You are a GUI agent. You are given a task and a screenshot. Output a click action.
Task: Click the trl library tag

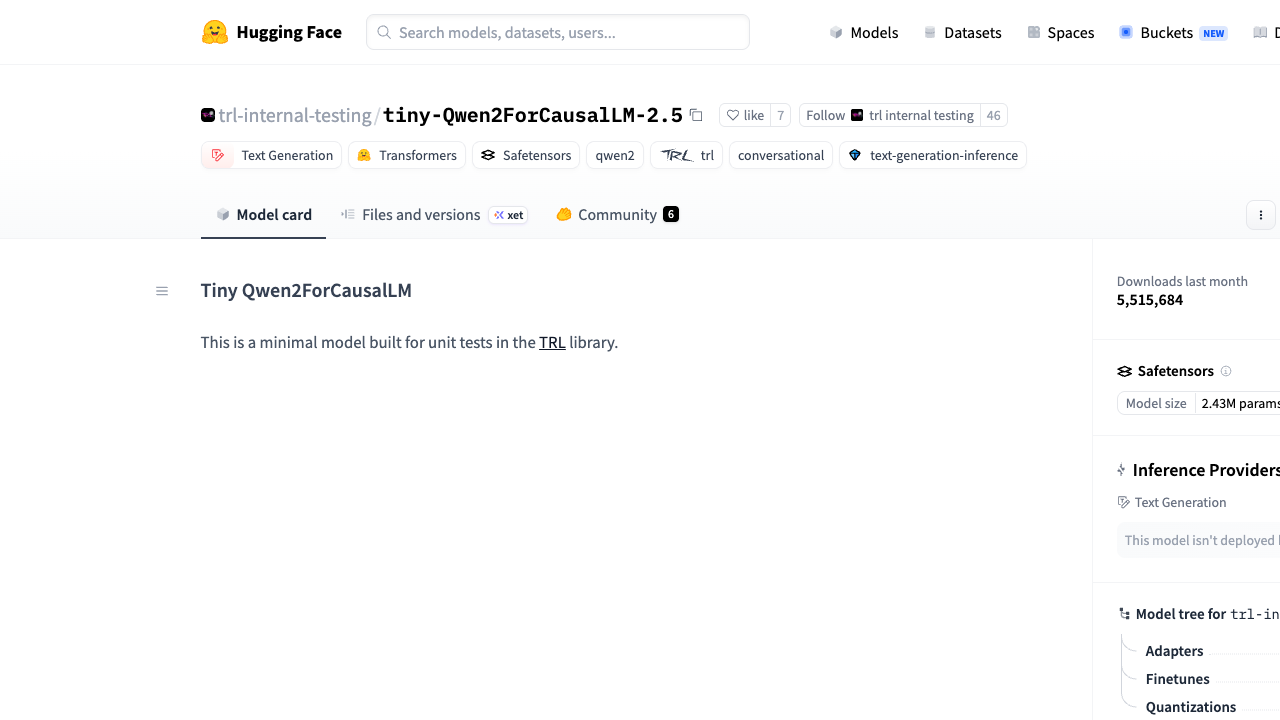click(x=686, y=155)
